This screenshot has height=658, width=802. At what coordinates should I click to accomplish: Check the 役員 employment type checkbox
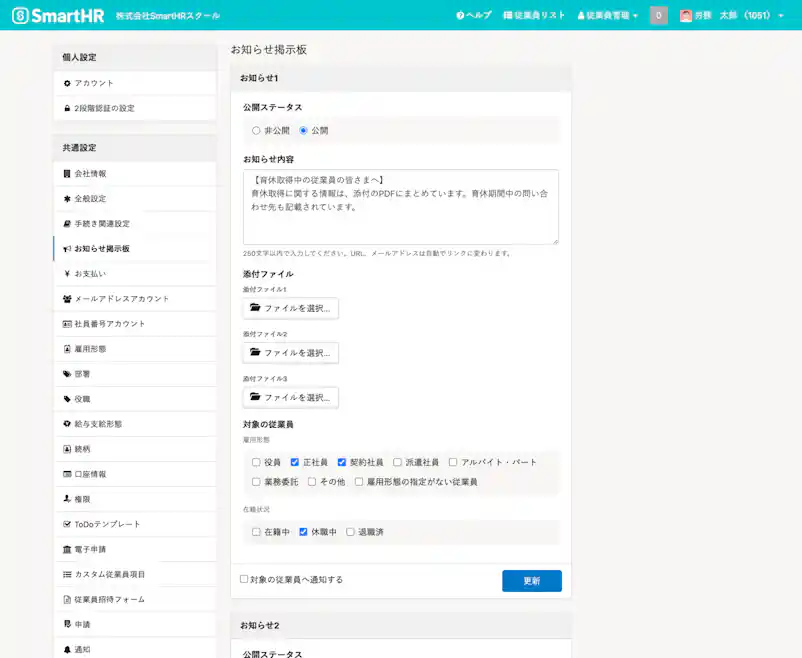pyautogui.click(x=256, y=462)
